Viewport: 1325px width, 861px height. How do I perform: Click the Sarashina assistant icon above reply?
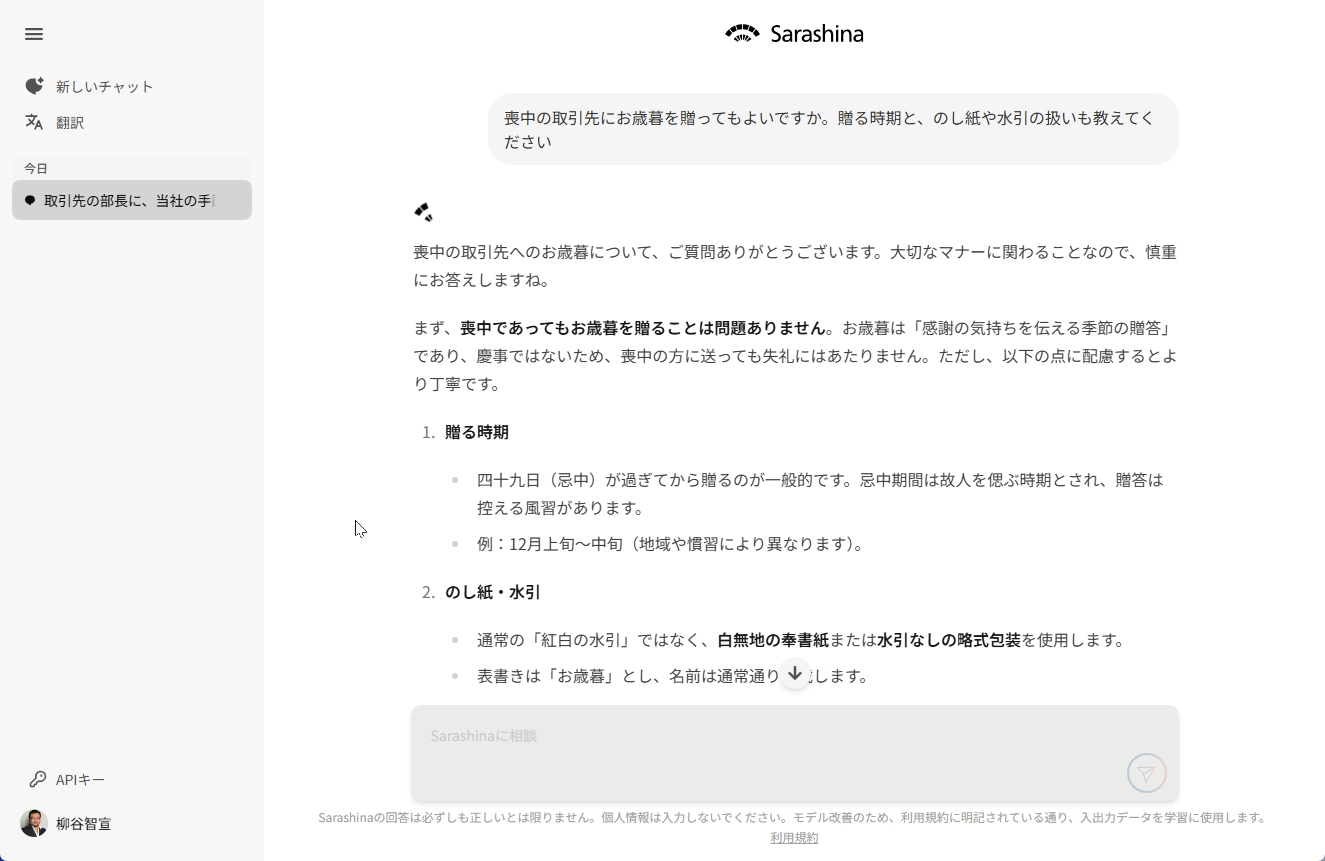click(423, 211)
